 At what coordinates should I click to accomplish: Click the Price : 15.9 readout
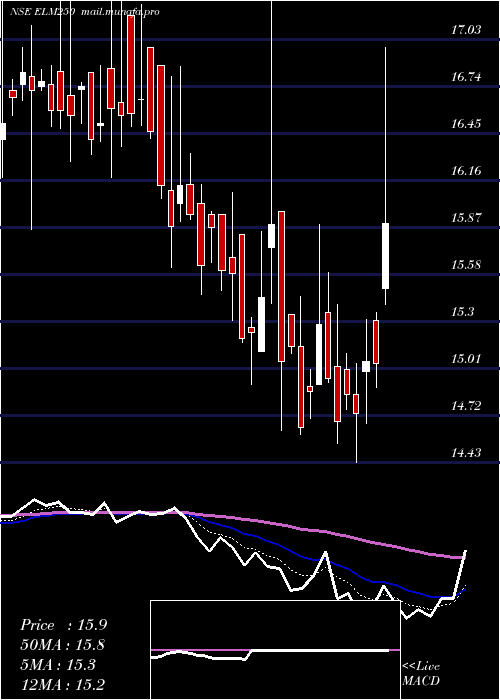pos(63,625)
